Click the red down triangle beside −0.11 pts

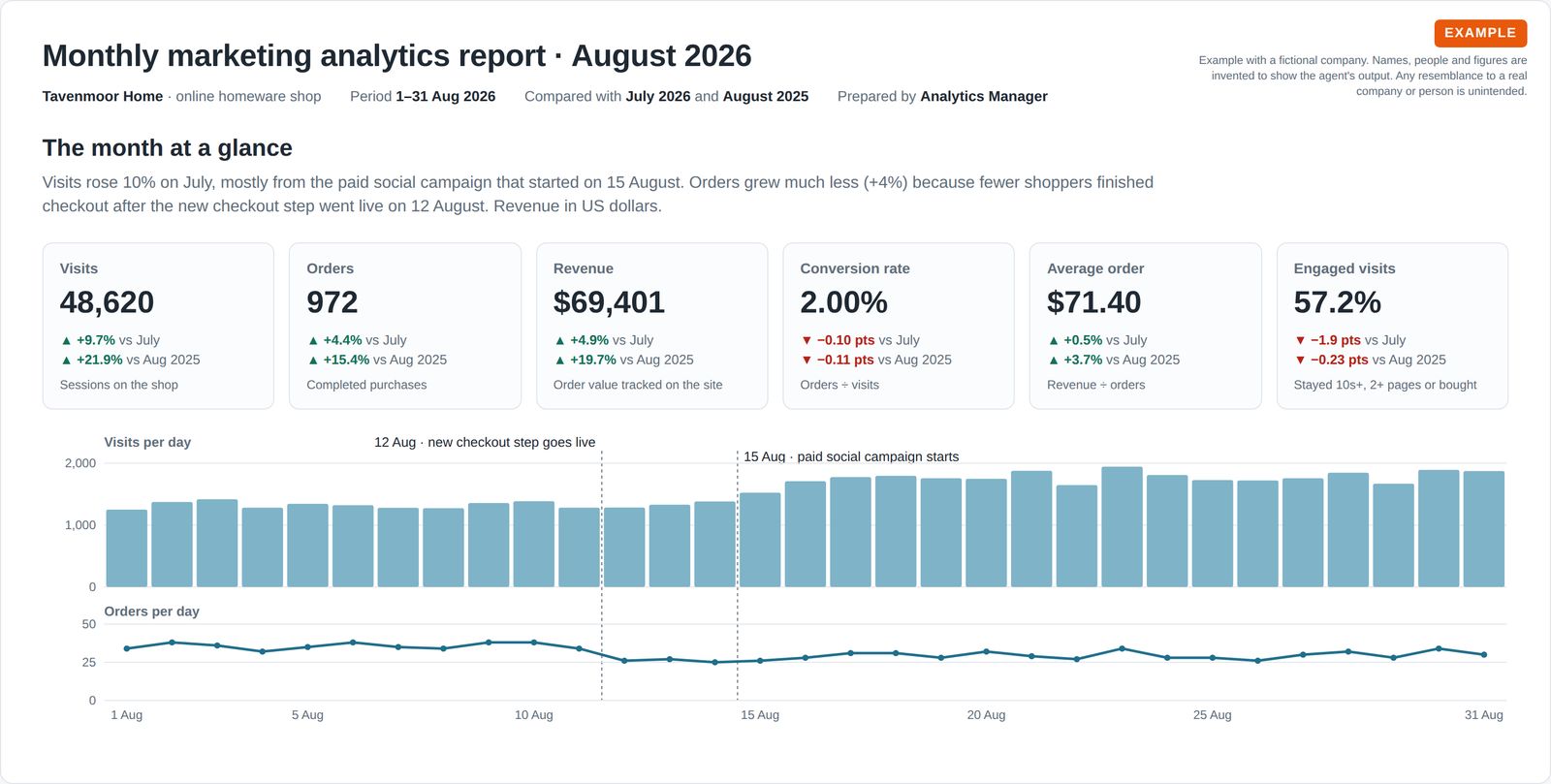[x=807, y=360]
